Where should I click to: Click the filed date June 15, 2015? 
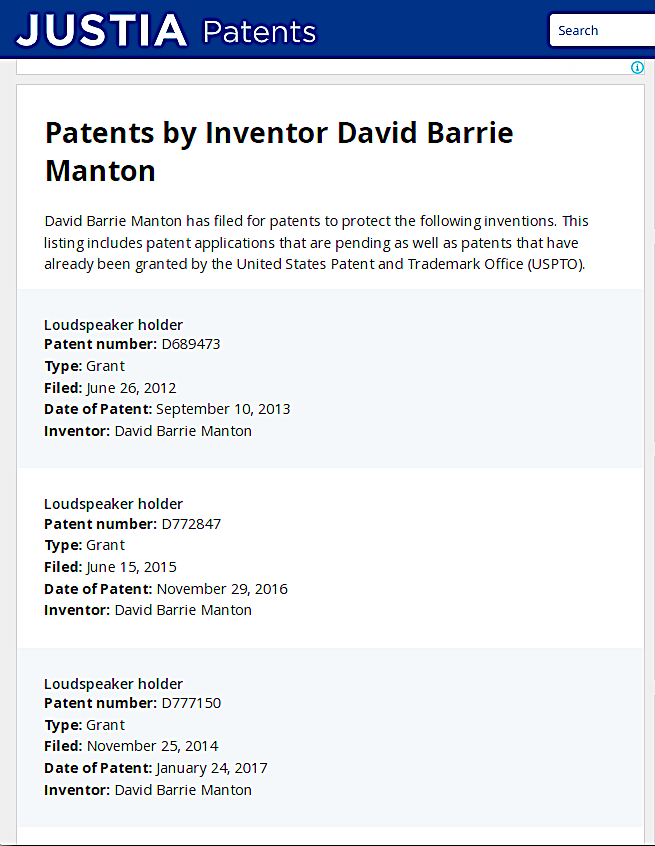coord(131,567)
